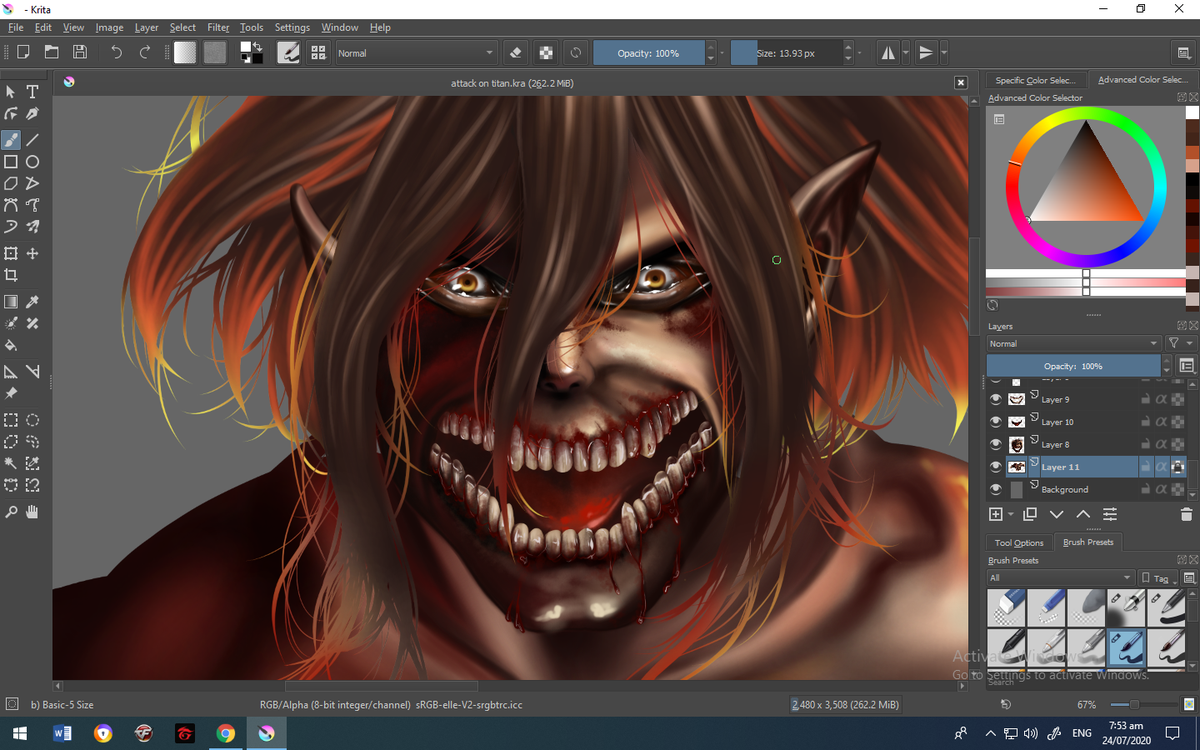Open the layer filter funnel dropdown
This screenshot has width=1200, height=750.
click(x=1180, y=343)
